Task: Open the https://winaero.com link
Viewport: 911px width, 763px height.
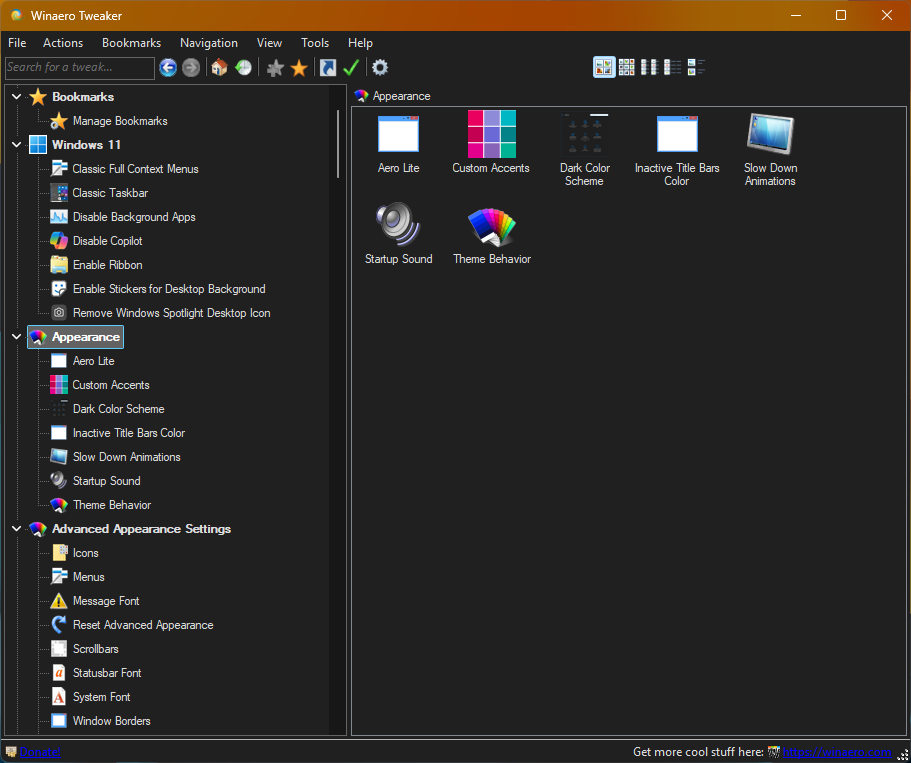Action: (837, 752)
